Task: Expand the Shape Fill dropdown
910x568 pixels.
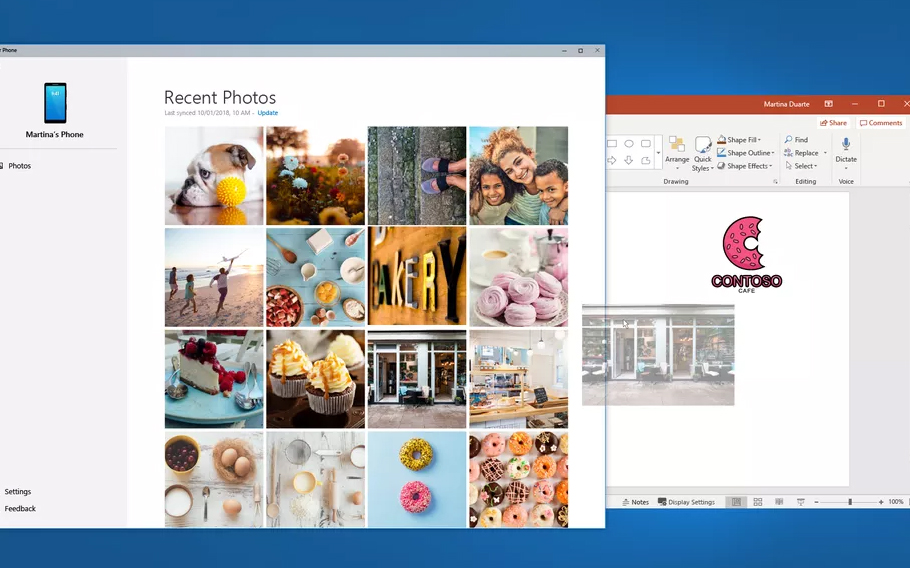Action: 740,140
